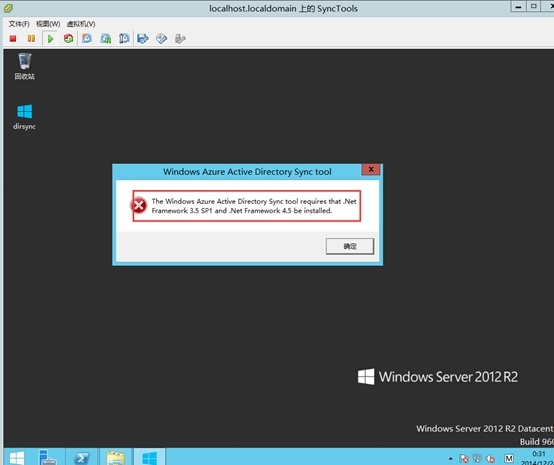
Task: Select the 回收站 recycle bin desktop icon
Action: coord(24,66)
